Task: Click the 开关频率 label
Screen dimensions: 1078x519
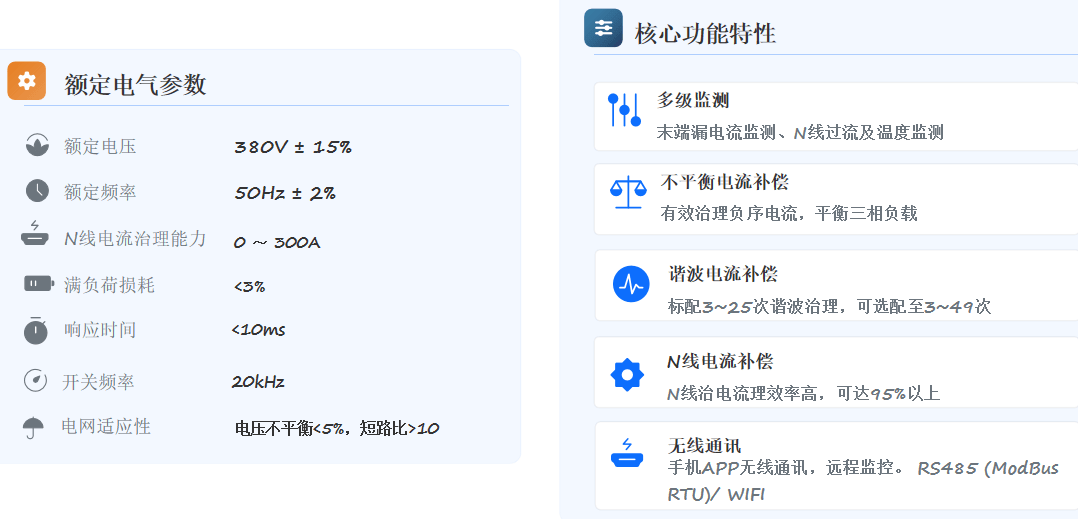Action: (98, 382)
